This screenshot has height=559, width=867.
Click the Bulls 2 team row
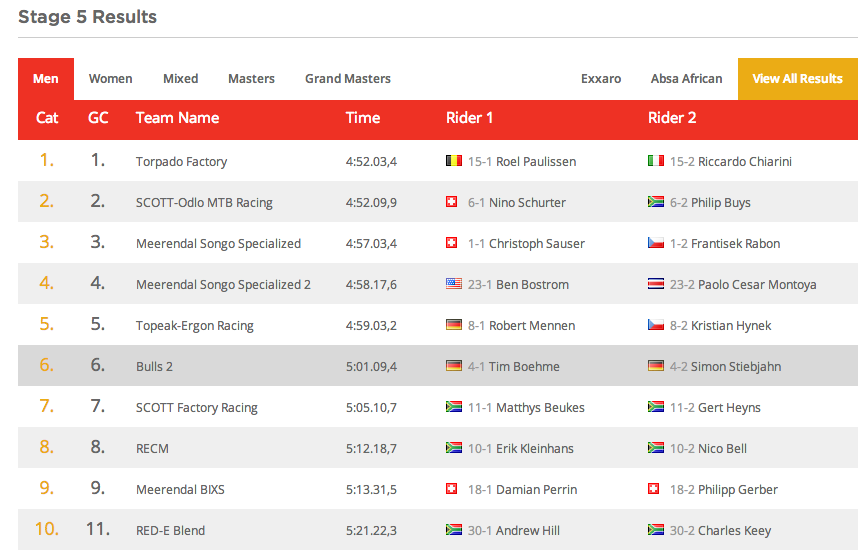click(437, 365)
